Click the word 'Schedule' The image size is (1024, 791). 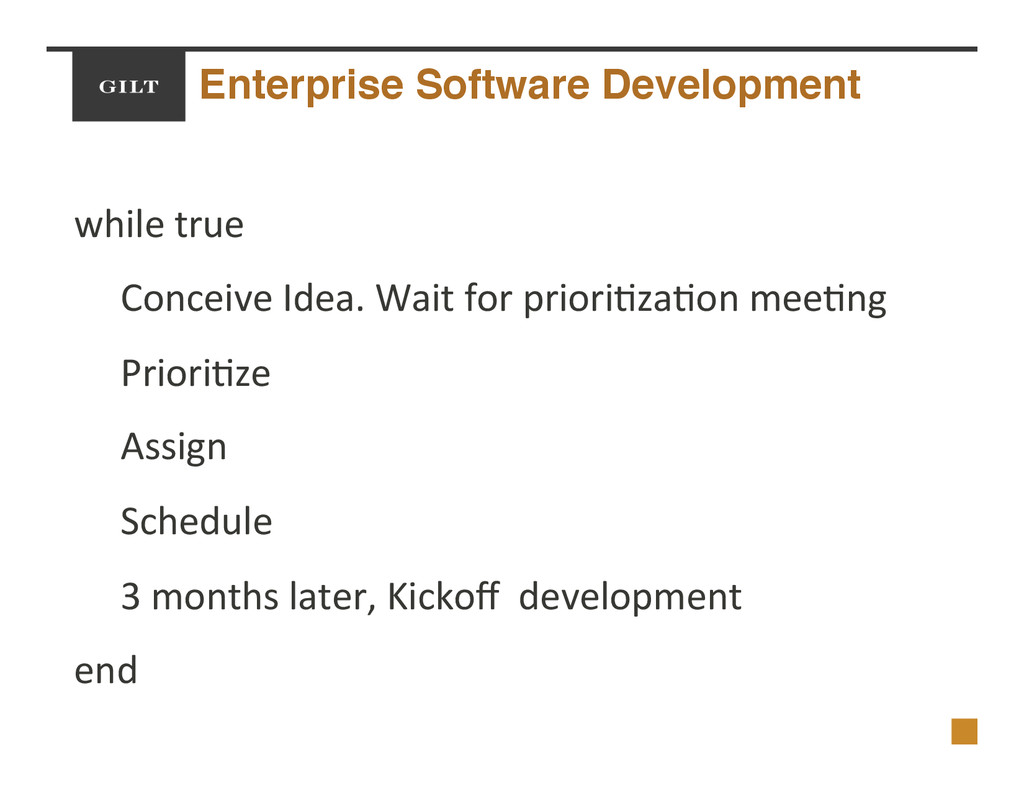pos(196,521)
